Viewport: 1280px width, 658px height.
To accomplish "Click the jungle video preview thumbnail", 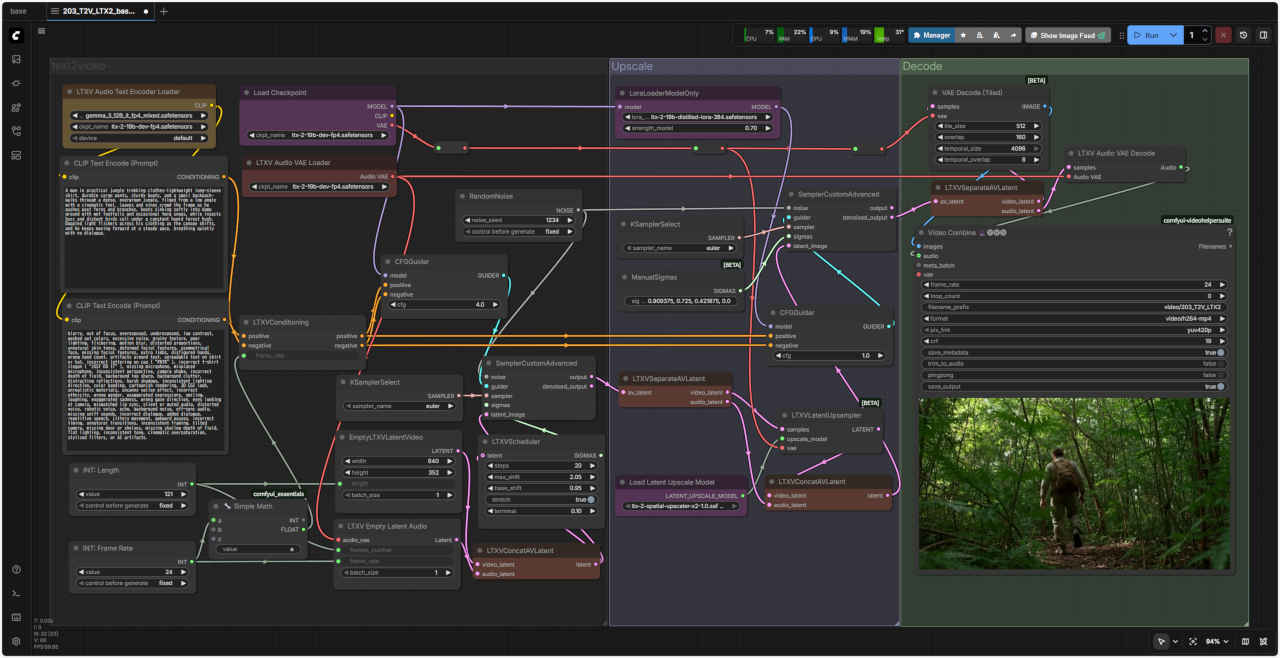I will coord(1075,483).
